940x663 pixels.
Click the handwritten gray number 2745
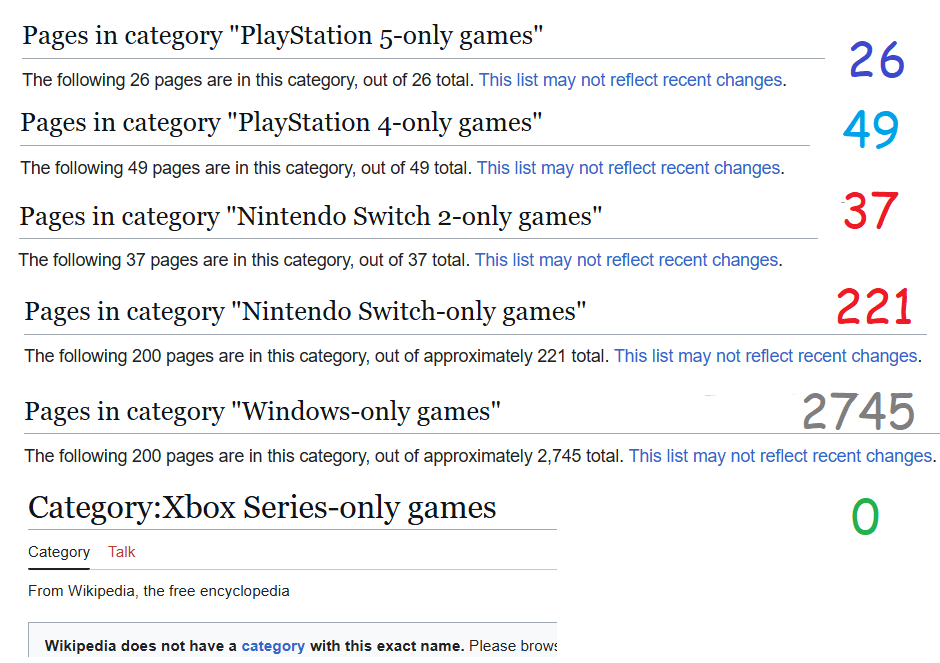pos(858,411)
